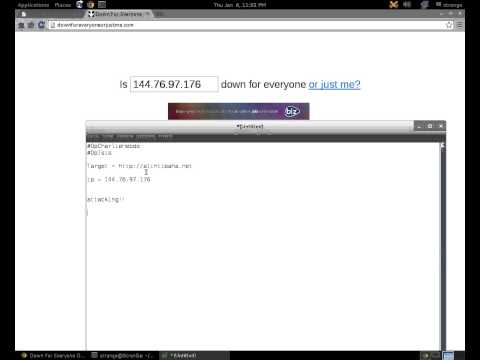The image size is (480, 360).
Task: Click the biz banner advertisement
Action: click(x=239, y=111)
